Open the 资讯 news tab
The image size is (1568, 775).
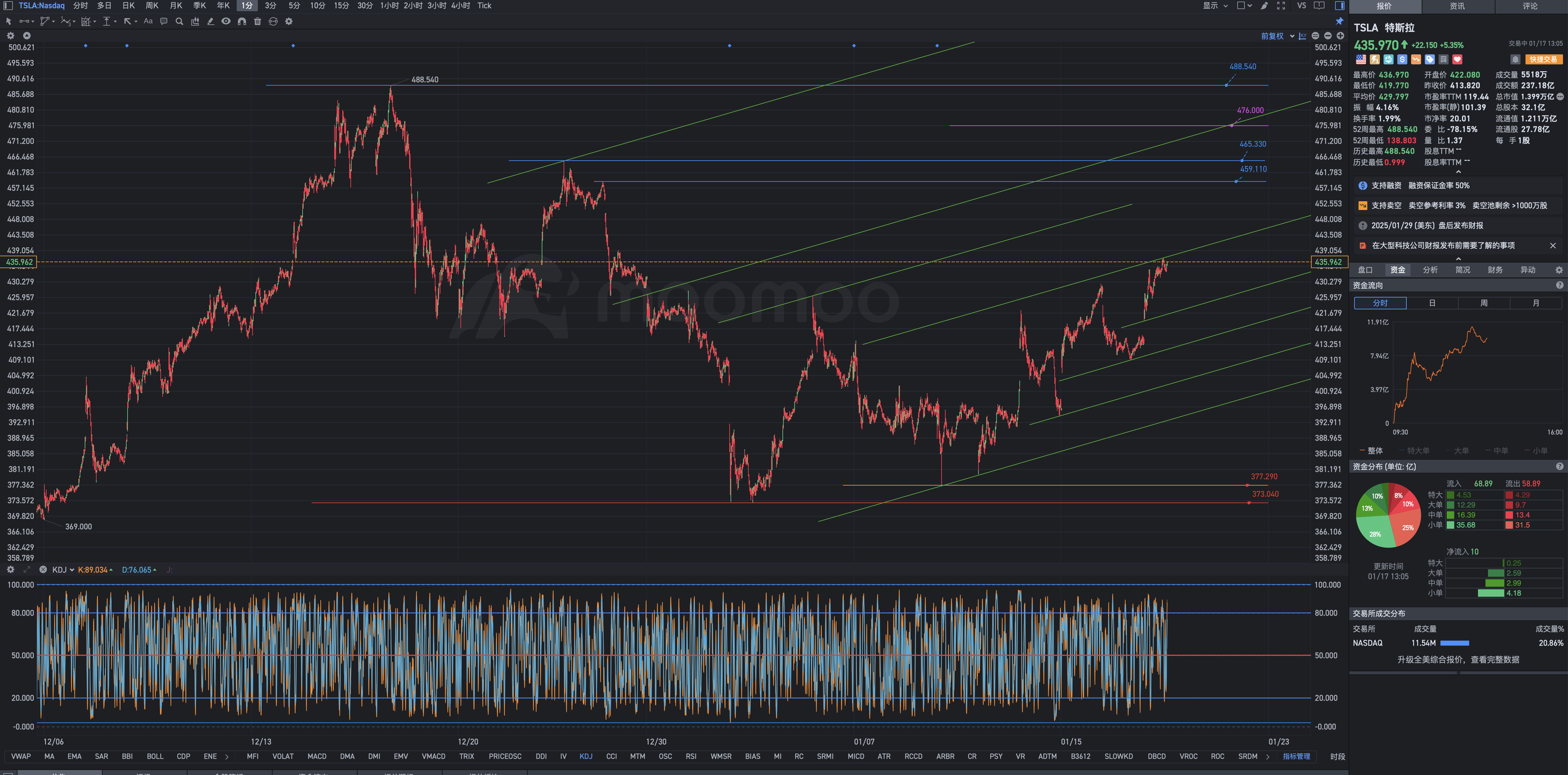(1457, 6)
